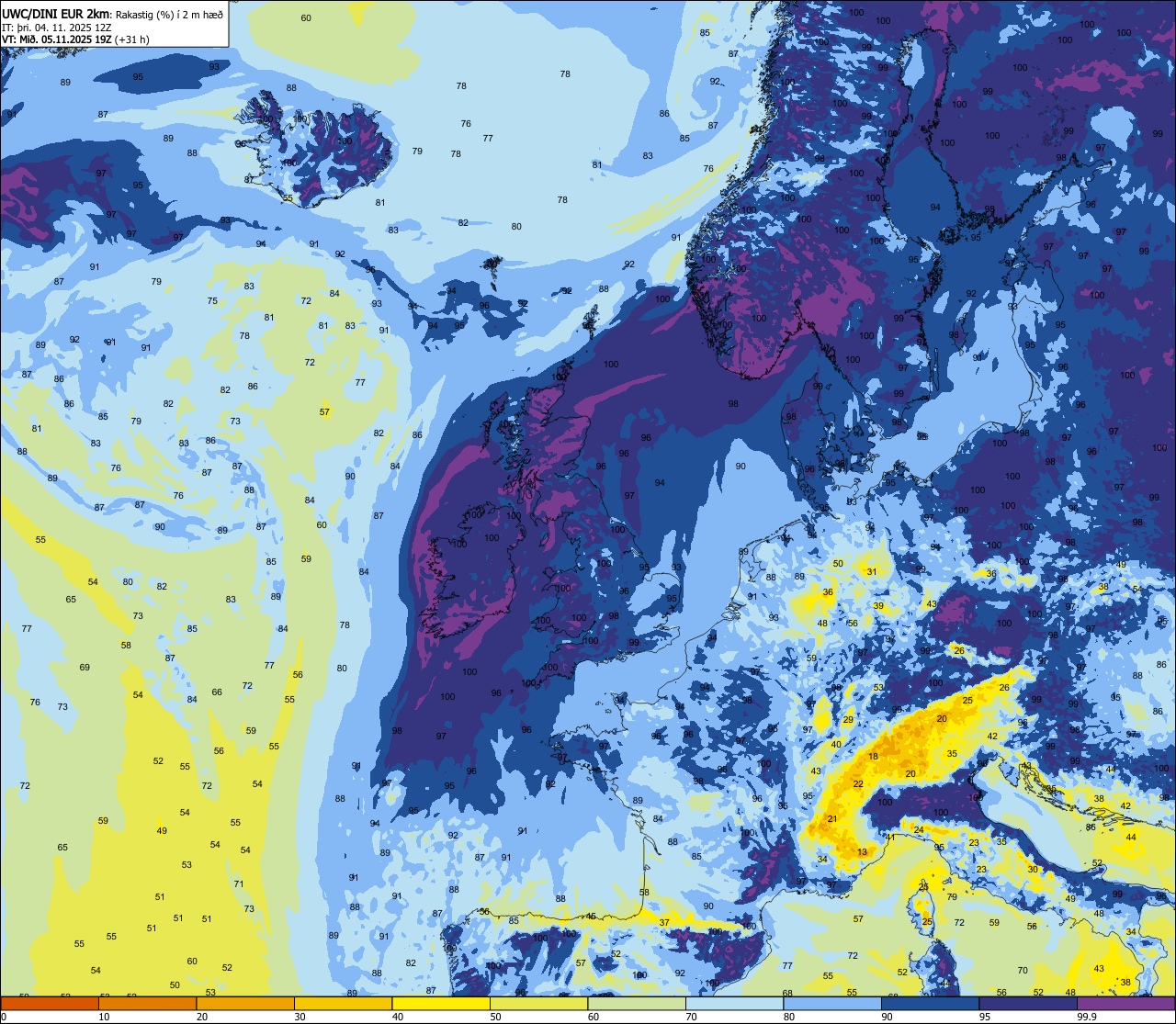This screenshot has height=1024, width=1176.
Task: Click the pale green legend swatch 60 to 70
Action: point(637,1003)
